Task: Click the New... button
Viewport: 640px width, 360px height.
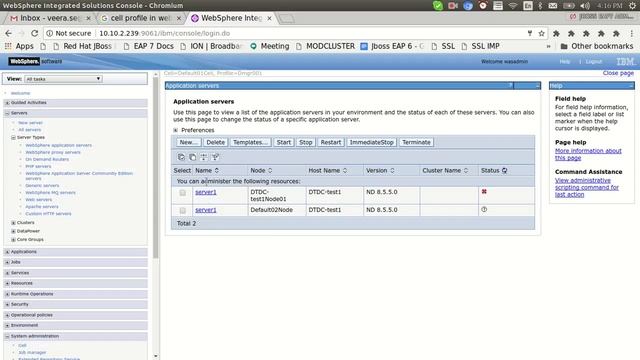Action: (x=189, y=142)
